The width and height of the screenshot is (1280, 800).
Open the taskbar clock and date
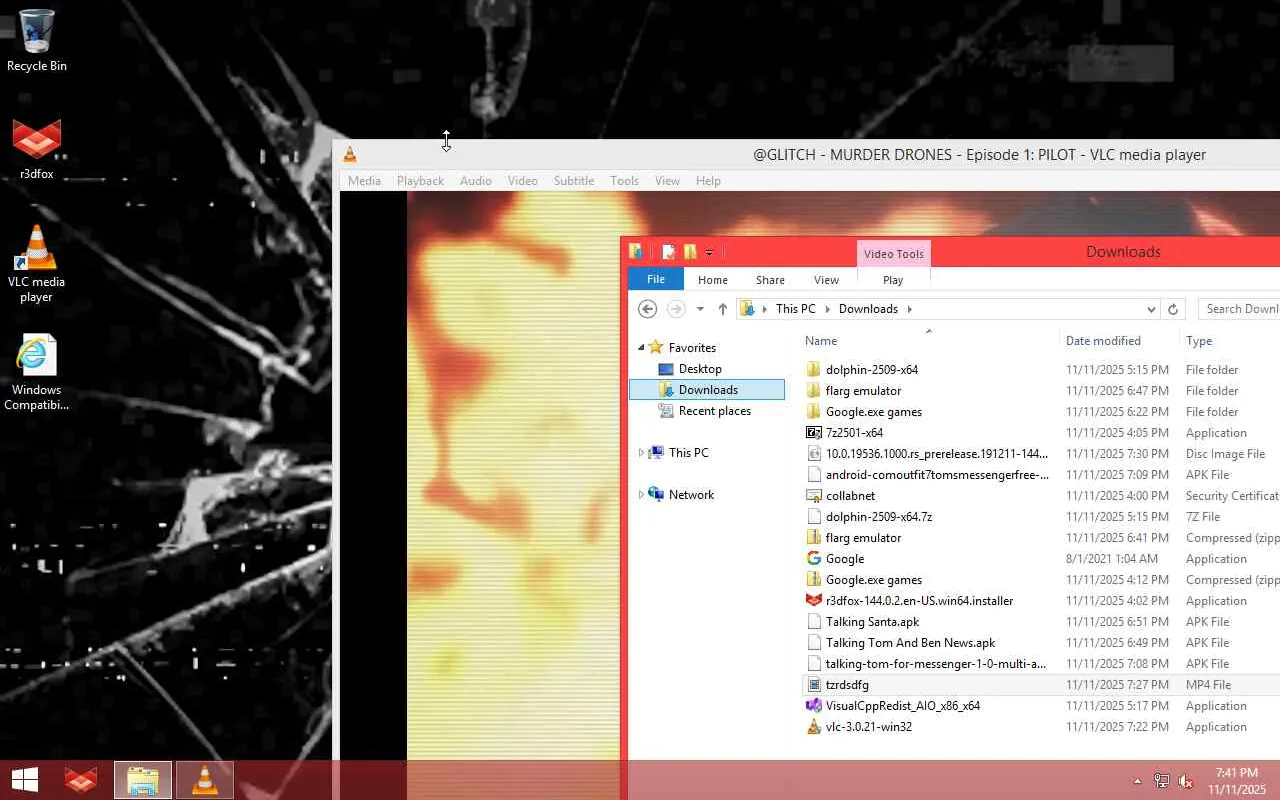pos(1236,781)
